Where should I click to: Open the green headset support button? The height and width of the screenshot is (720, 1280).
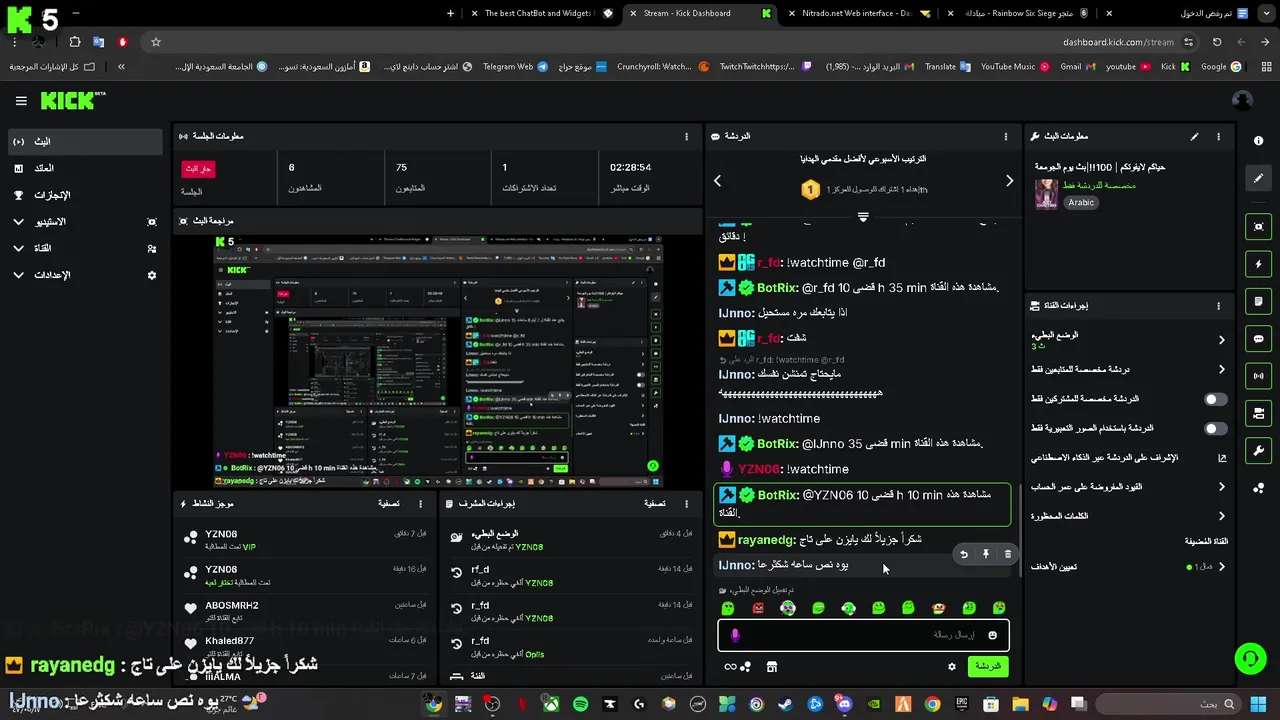[x=1250, y=658]
